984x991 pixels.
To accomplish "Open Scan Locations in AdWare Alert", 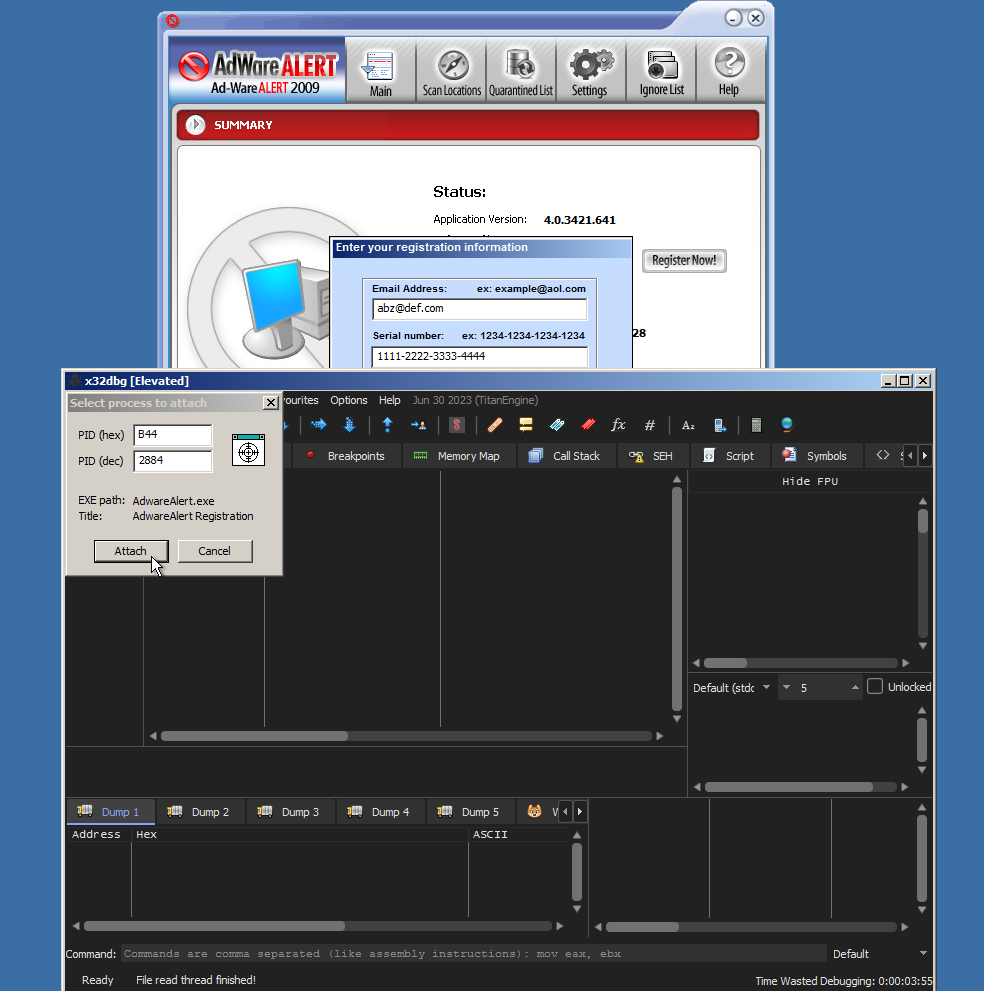I will [451, 71].
